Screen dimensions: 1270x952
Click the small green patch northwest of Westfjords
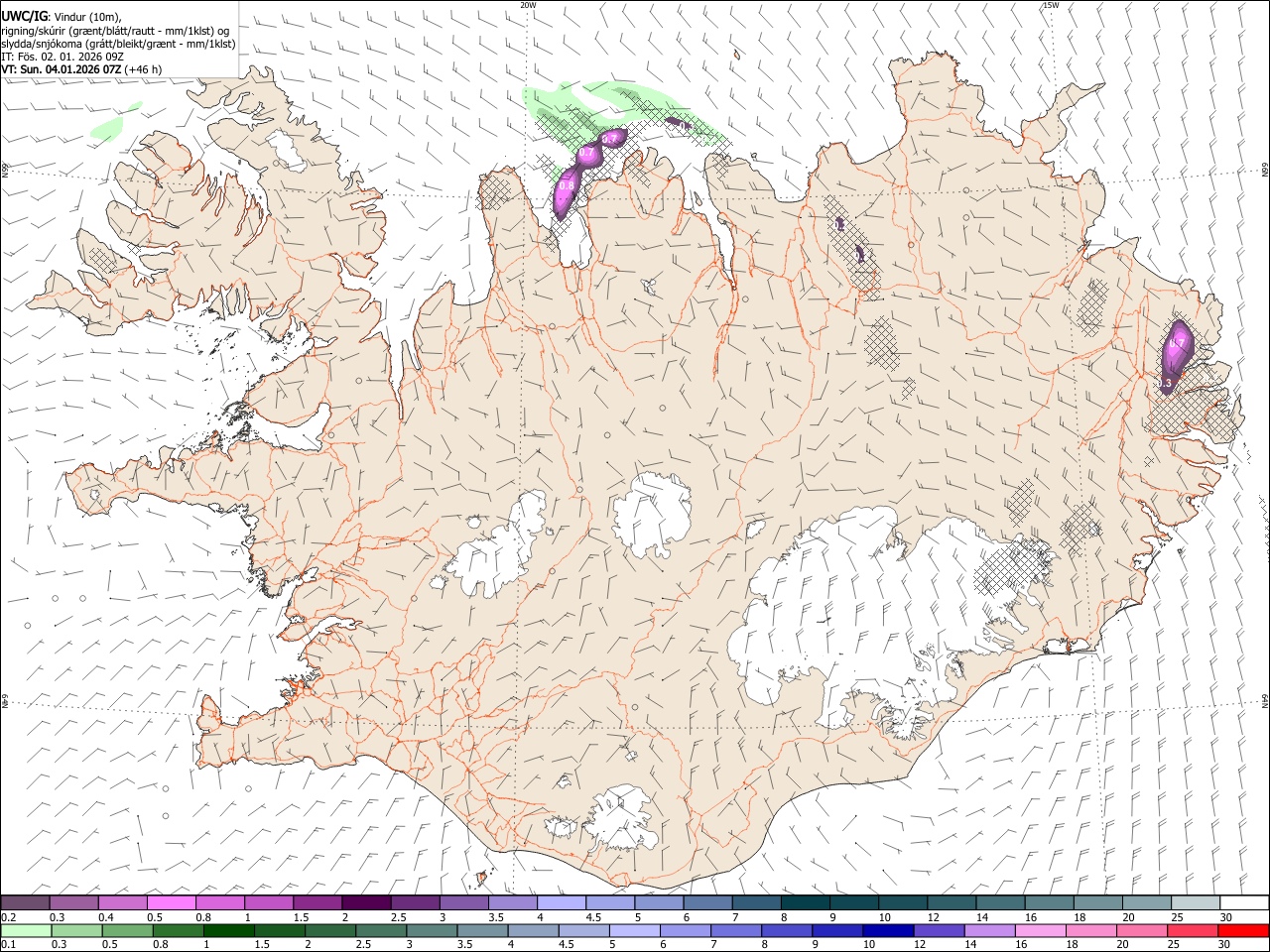point(107,127)
